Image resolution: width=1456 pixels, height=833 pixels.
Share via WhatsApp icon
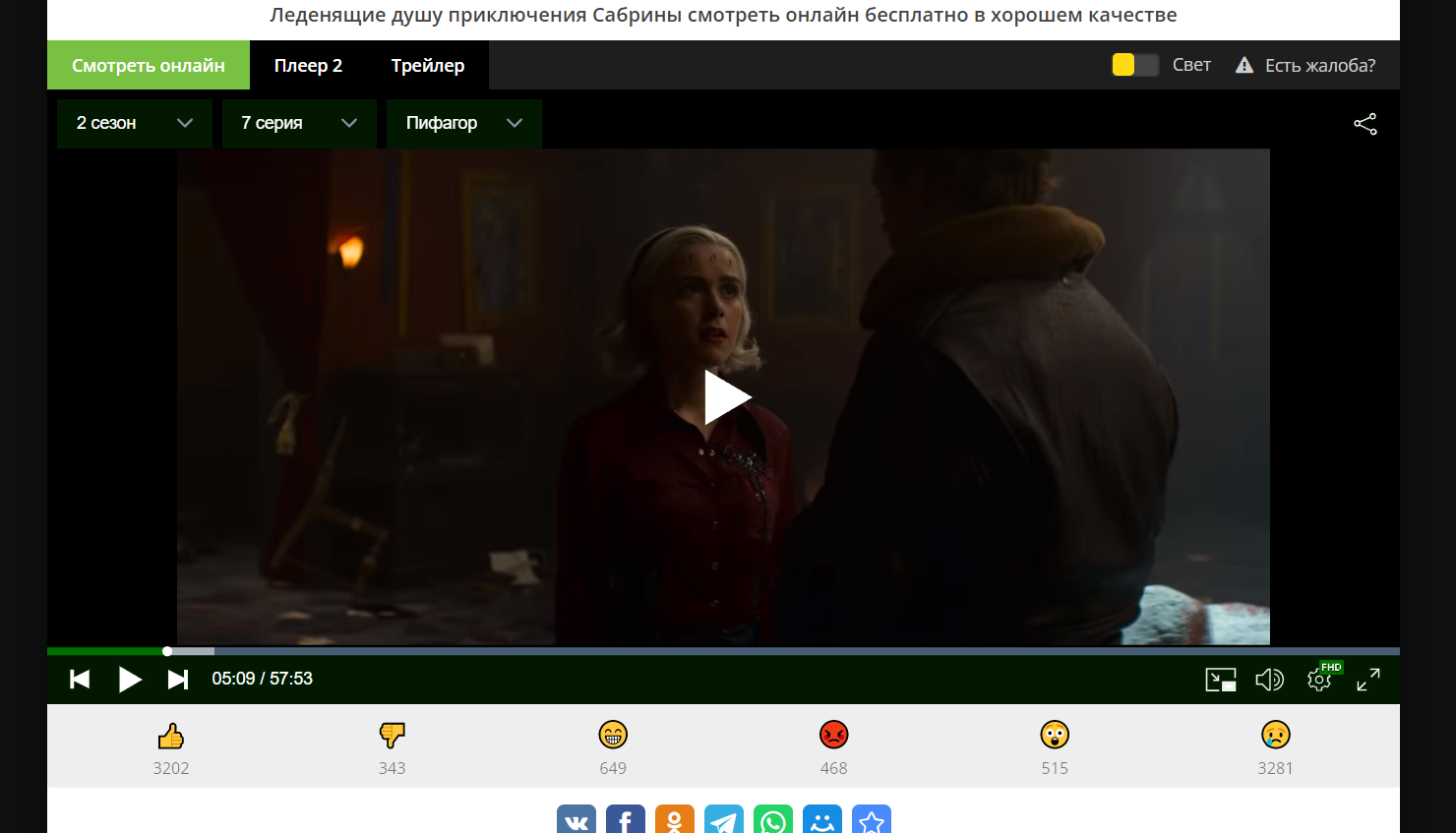(773, 819)
